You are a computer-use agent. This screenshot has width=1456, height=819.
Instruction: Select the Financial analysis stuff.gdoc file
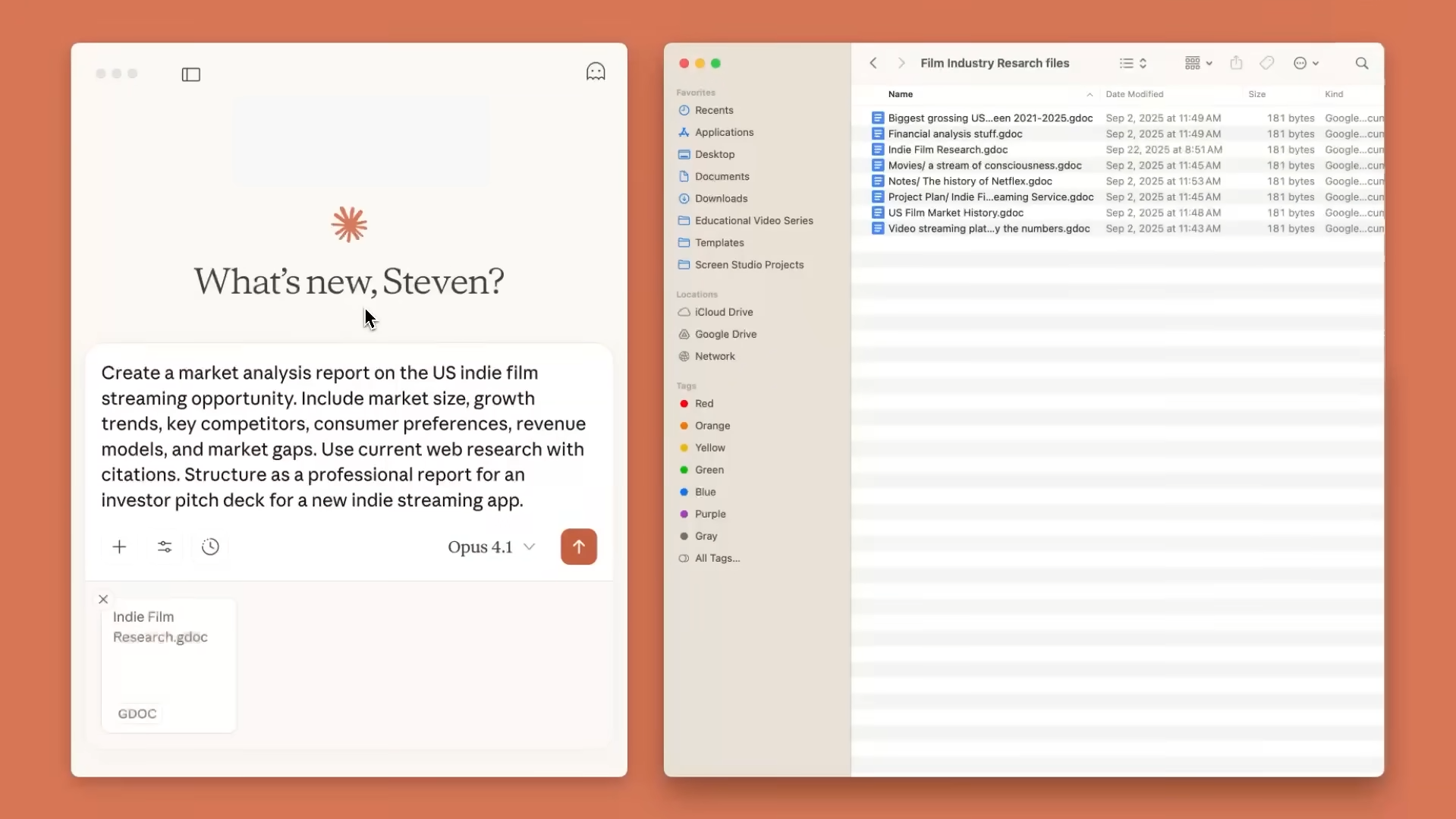pyautogui.click(x=954, y=134)
